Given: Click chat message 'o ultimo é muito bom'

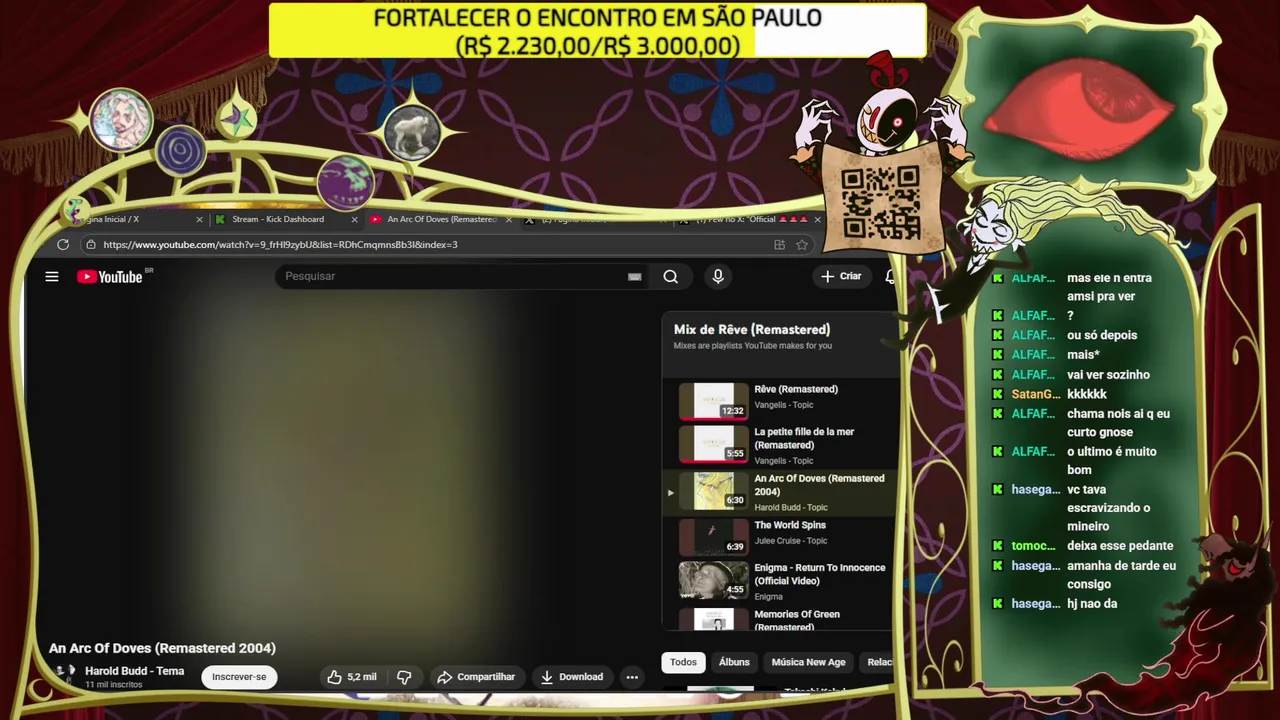Looking at the screenshot, I should (1111, 460).
